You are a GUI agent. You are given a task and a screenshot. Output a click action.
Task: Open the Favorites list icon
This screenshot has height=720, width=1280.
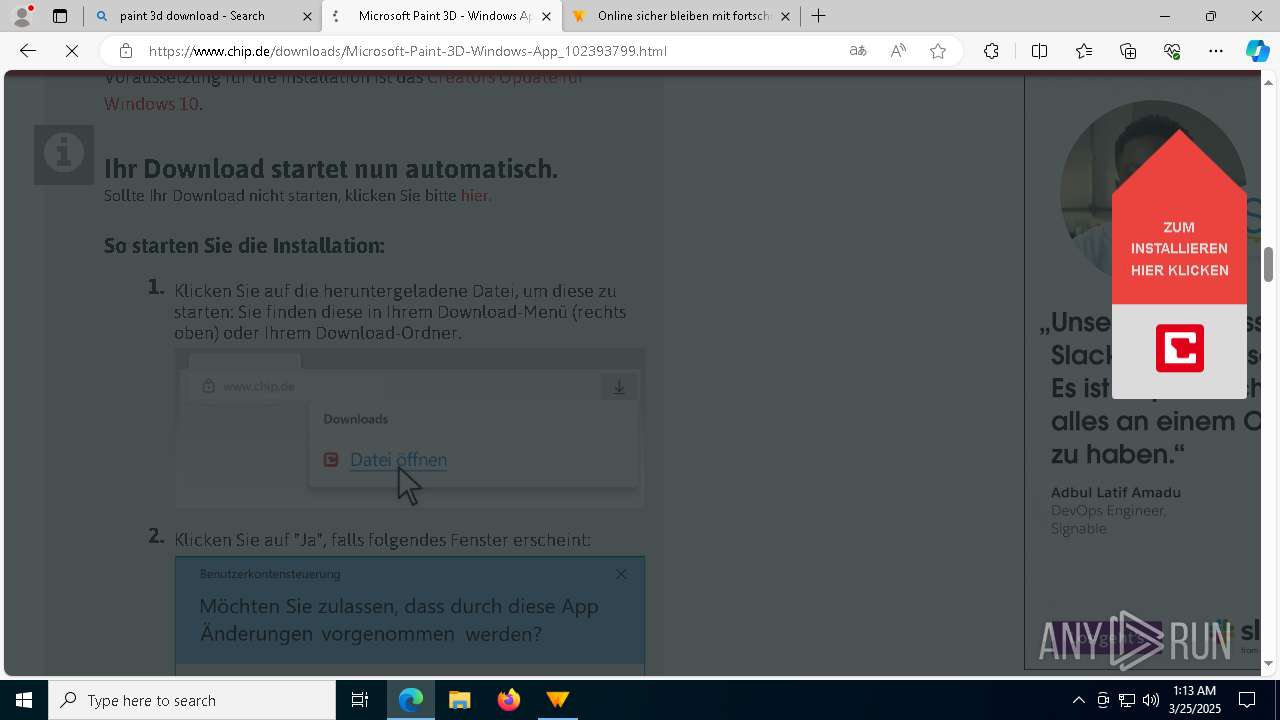tap(1084, 51)
